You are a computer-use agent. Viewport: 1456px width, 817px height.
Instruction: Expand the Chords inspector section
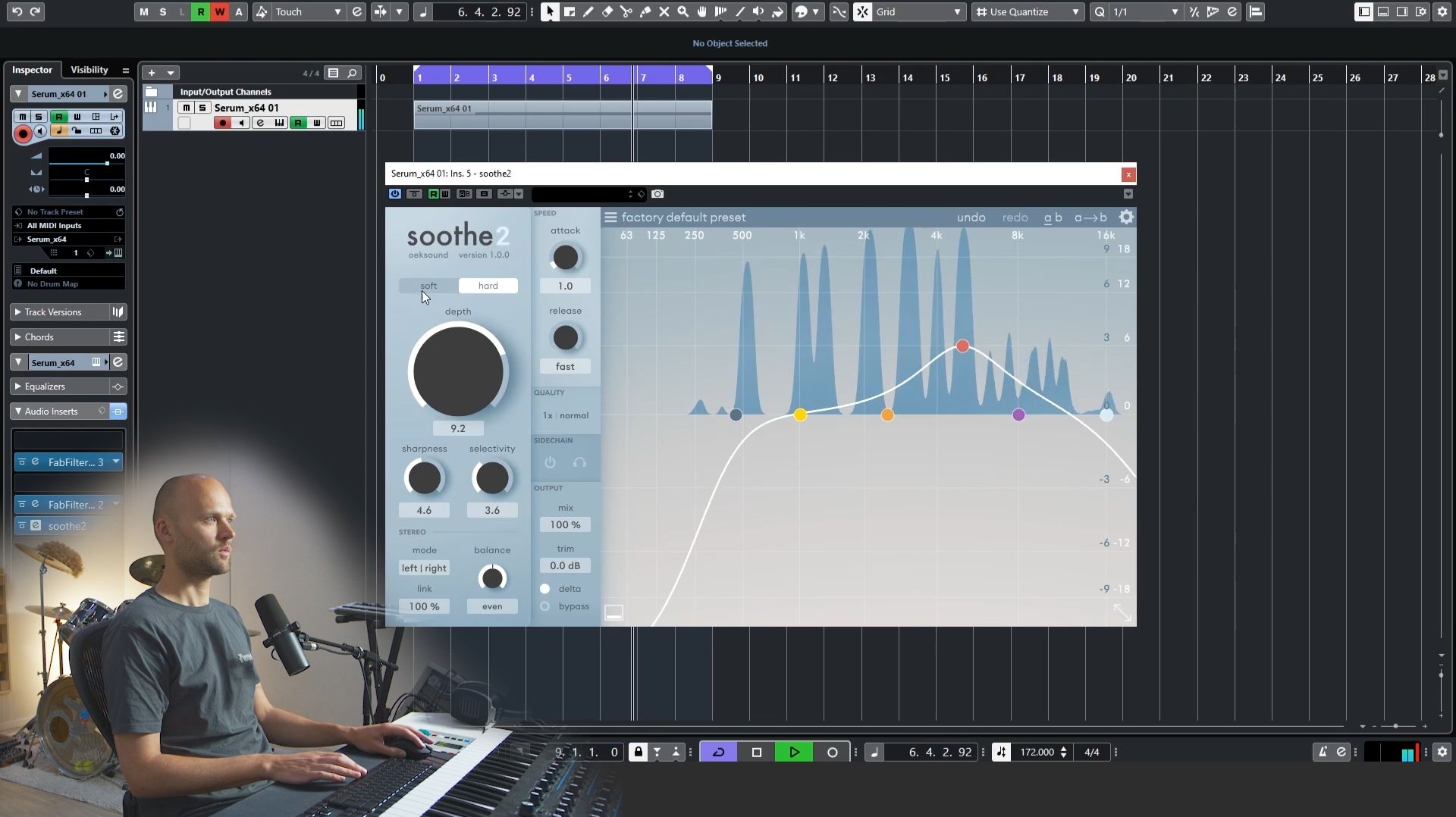[18, 337]
